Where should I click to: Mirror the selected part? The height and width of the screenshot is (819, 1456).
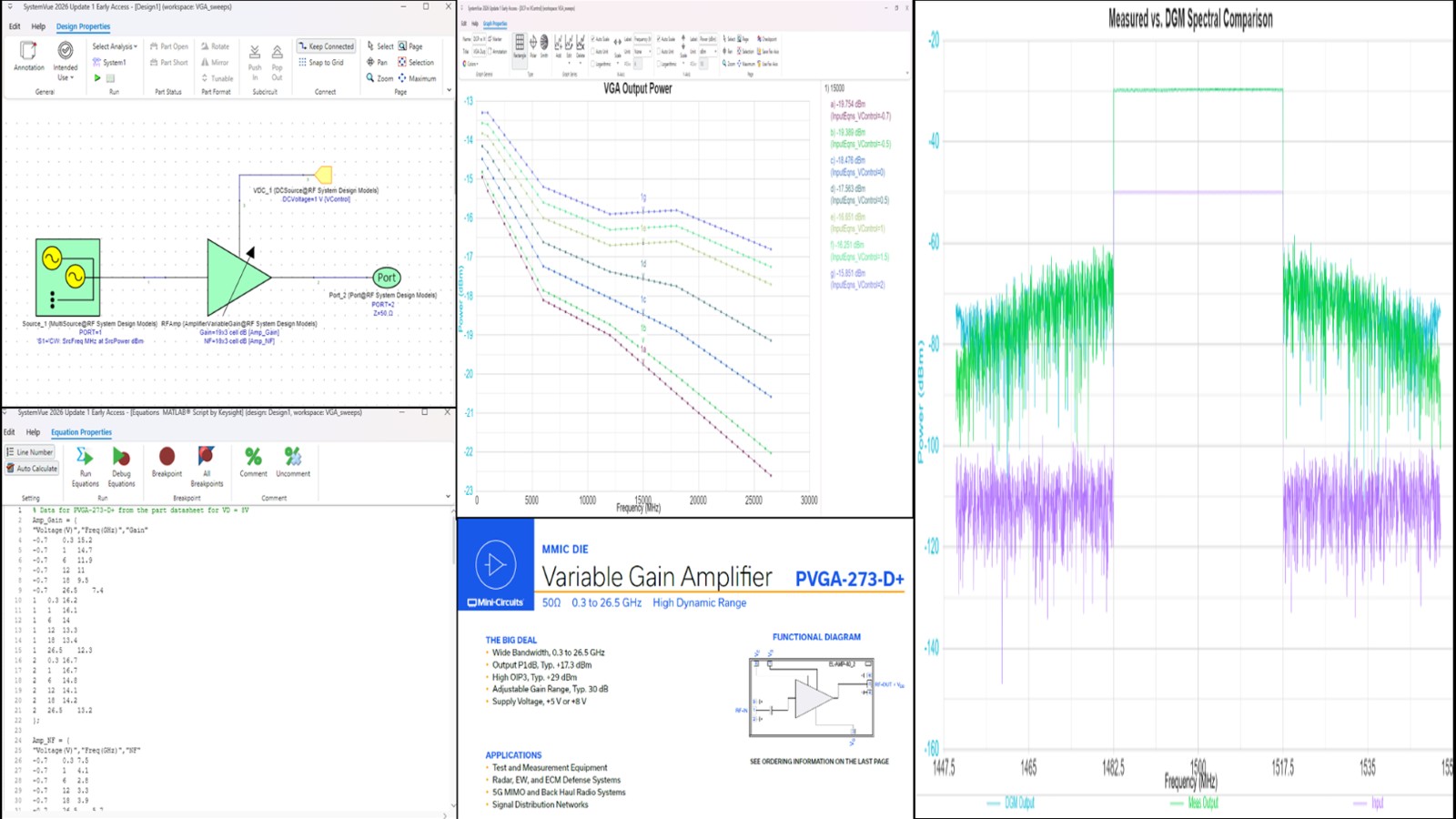click(216, 63)
